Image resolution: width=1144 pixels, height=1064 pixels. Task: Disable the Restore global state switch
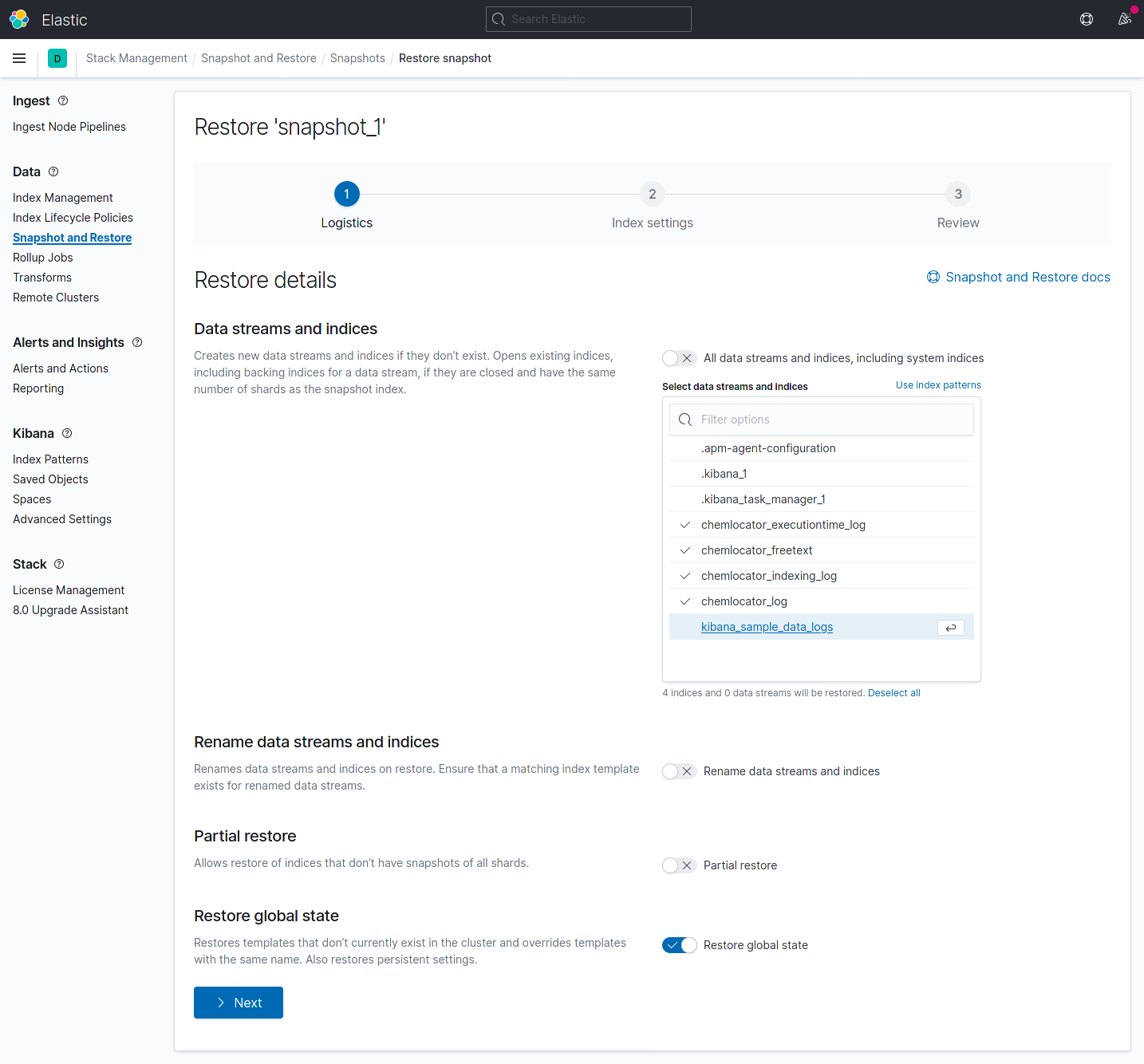(679, 945)
